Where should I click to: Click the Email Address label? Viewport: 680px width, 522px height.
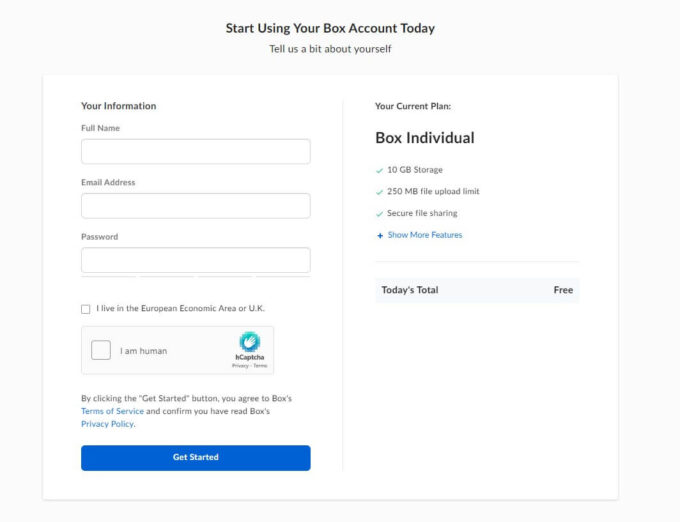(x=108, y=183)
